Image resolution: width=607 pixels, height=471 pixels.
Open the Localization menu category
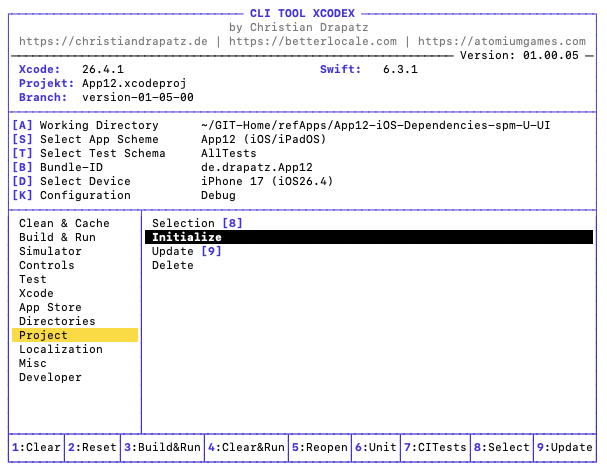(x=61, y=349)
